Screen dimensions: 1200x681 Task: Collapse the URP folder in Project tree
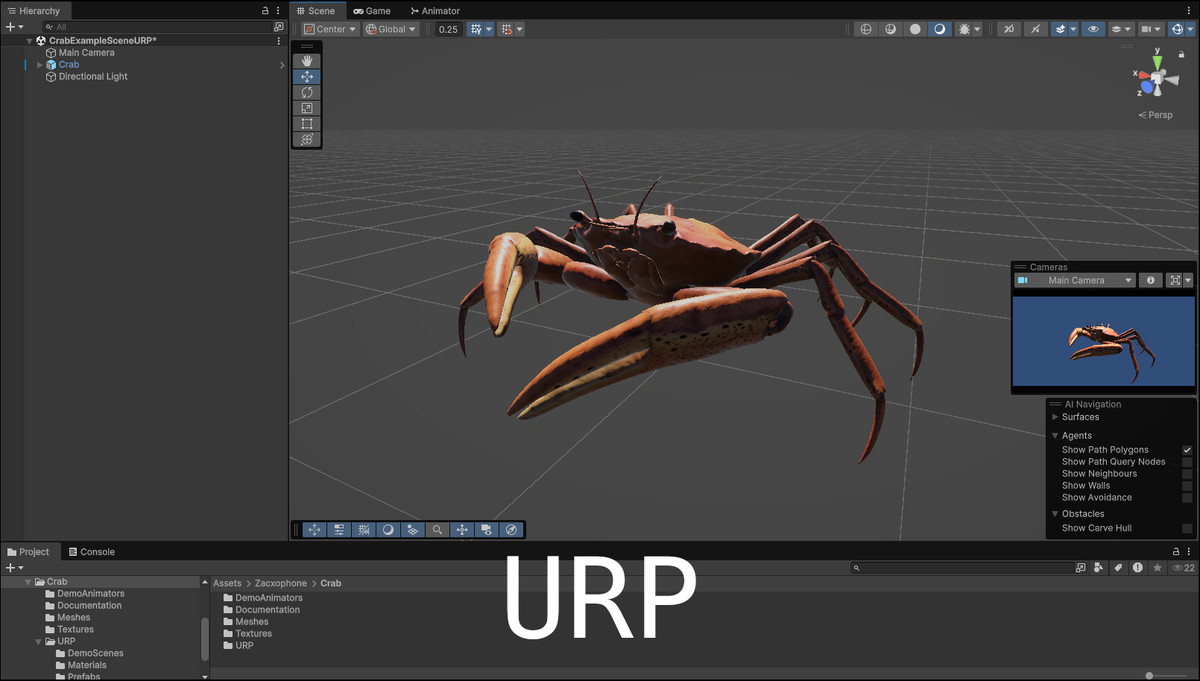39,642
